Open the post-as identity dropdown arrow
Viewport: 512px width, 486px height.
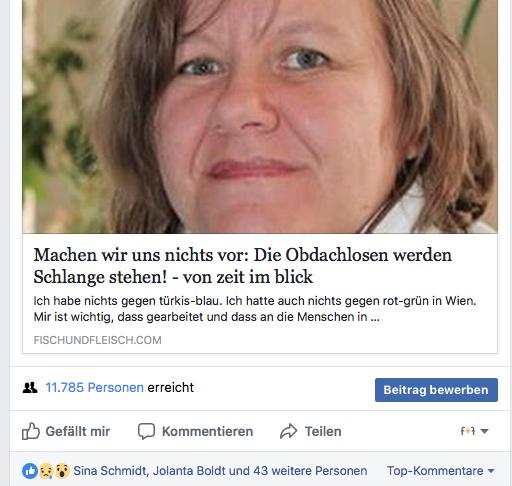pos(484,431)
